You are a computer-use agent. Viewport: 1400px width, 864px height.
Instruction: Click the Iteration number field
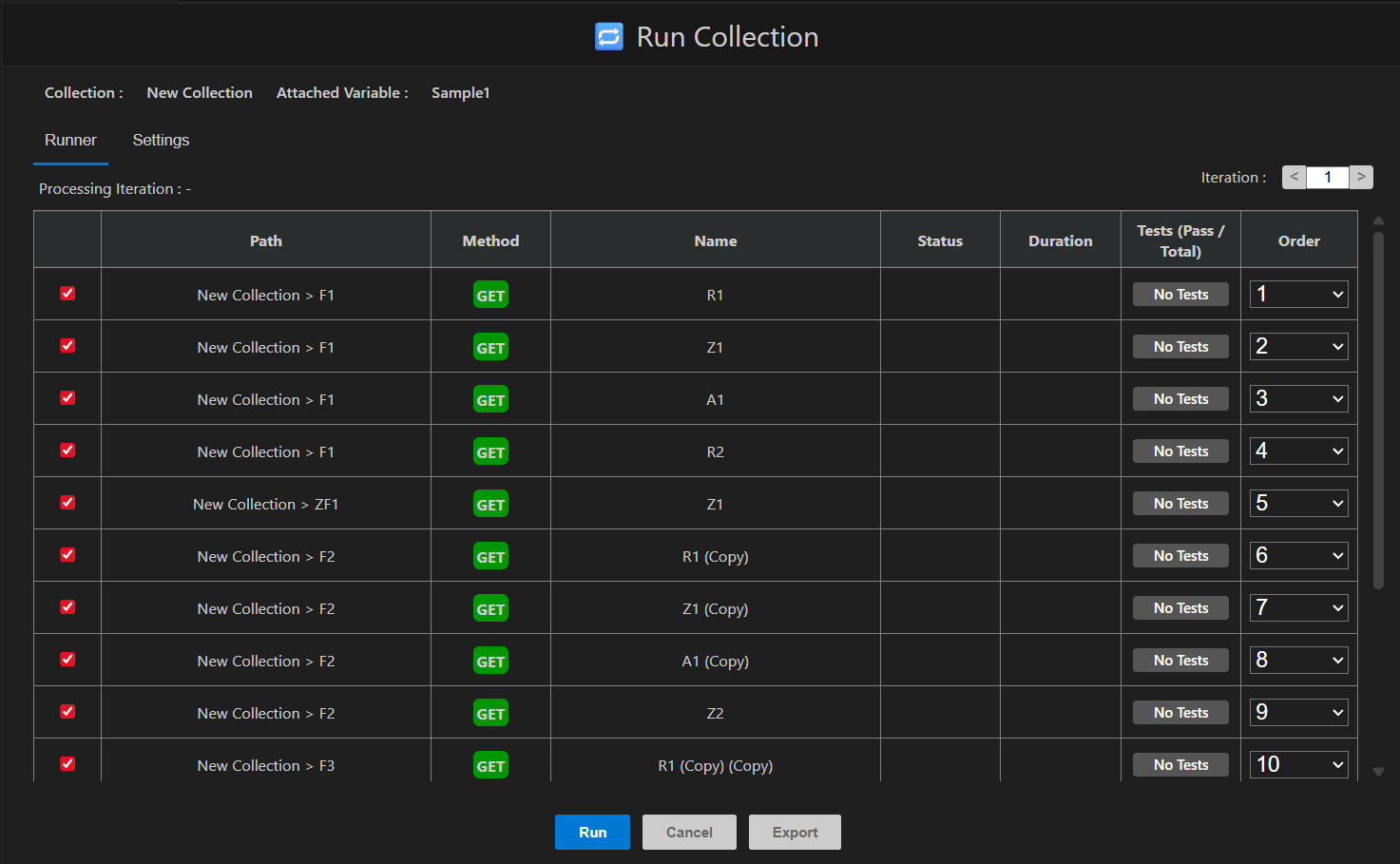tap(1328, 177)
